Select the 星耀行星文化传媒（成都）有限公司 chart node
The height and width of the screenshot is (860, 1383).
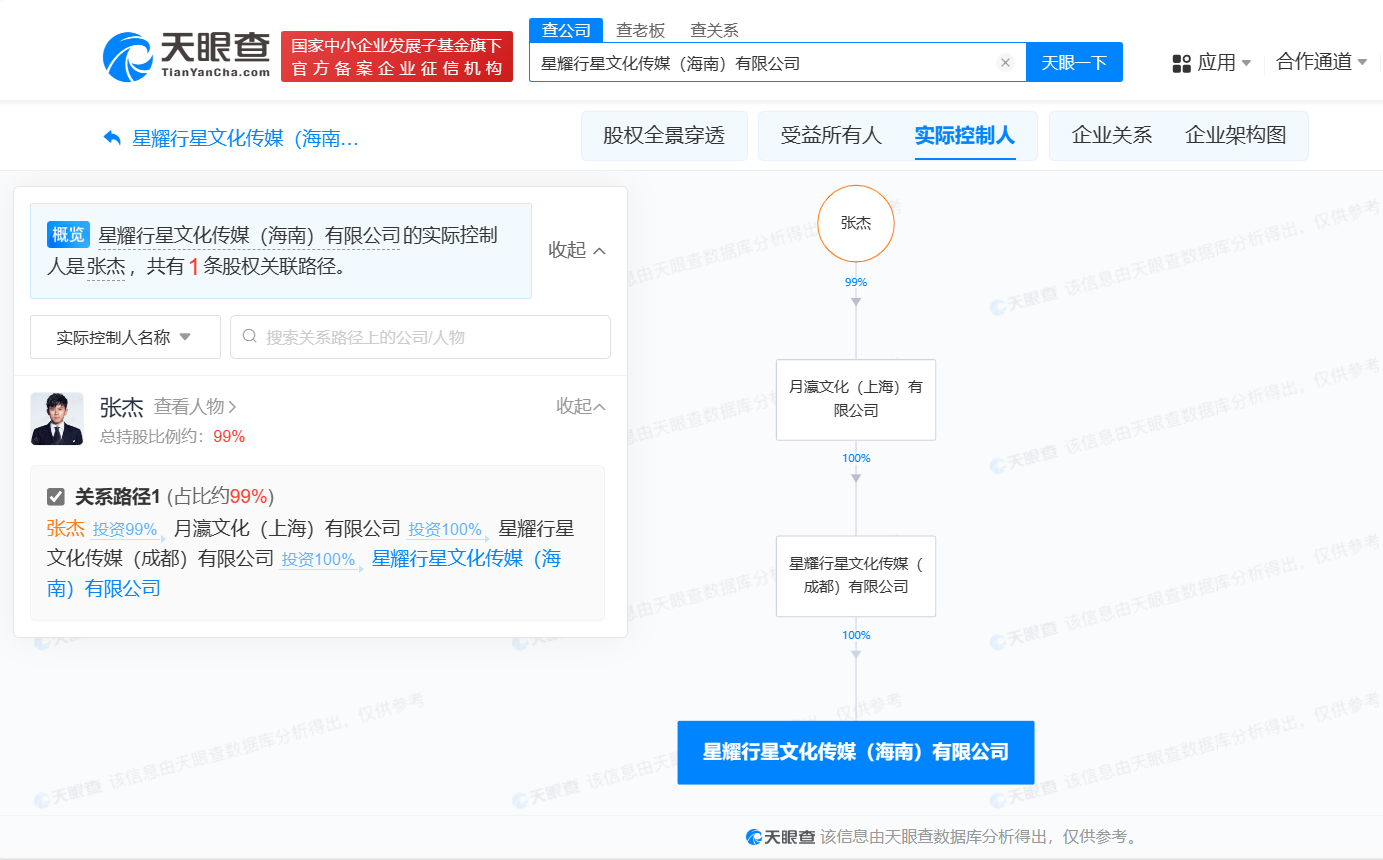click(x=856, y=576)
